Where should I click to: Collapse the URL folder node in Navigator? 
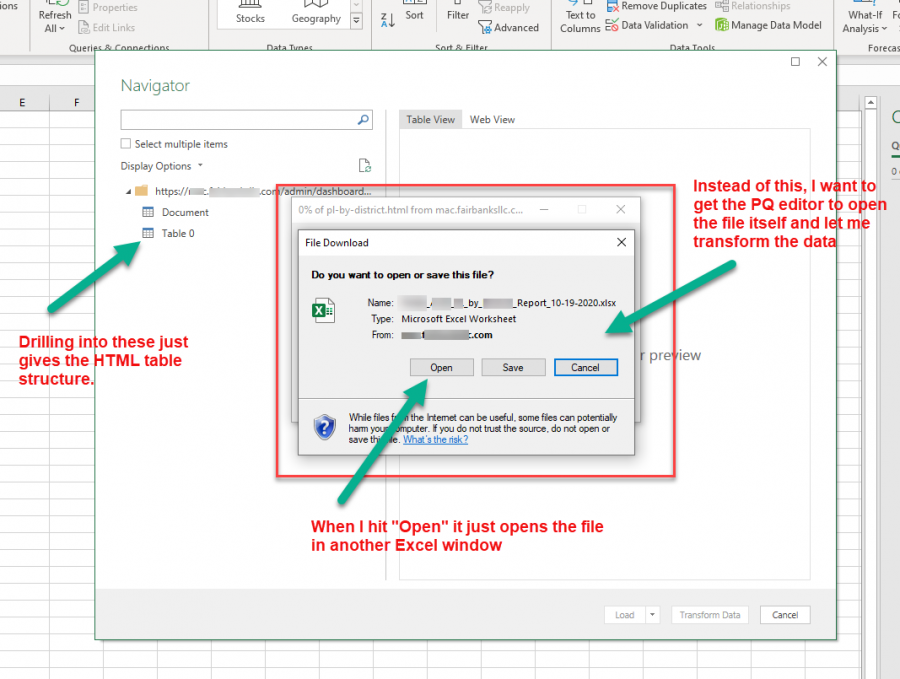[129, 192]
